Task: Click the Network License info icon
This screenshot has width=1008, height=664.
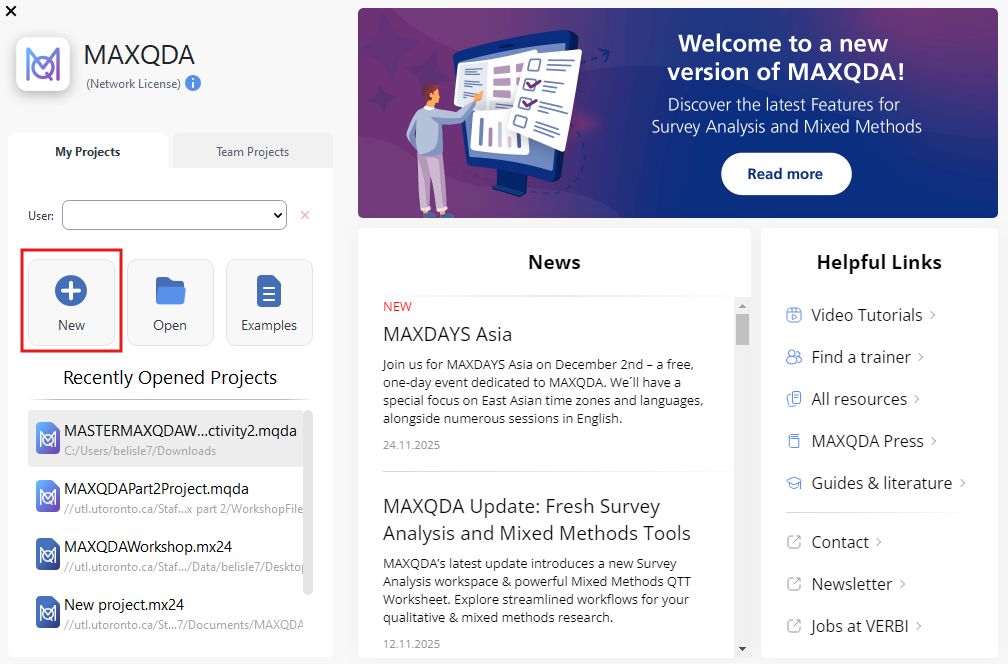Action: tap(193, 84)
